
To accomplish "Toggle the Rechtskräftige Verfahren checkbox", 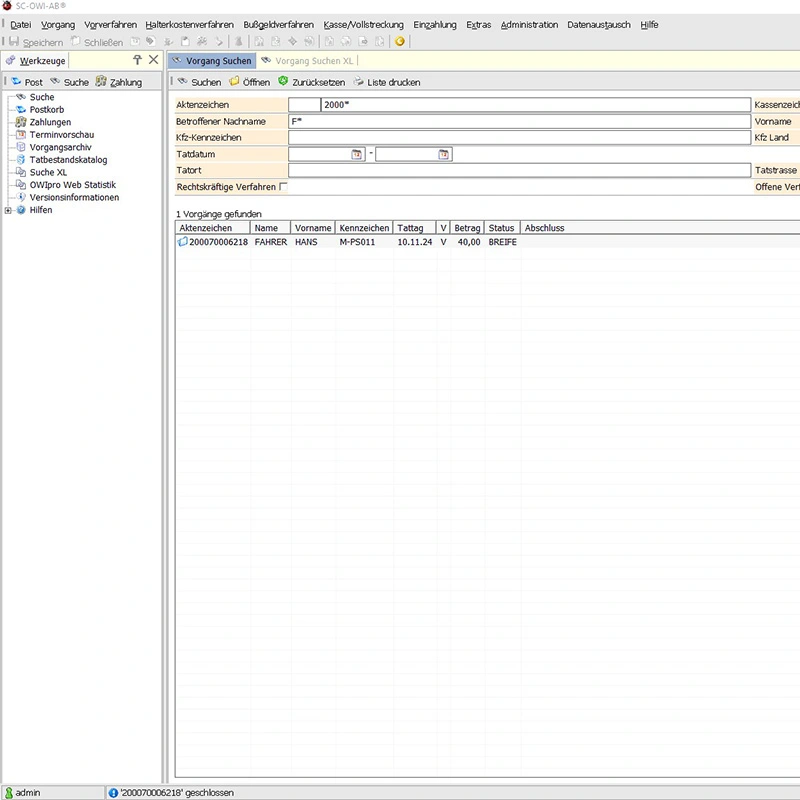I will pyautogui.click(x=284, y=187).
